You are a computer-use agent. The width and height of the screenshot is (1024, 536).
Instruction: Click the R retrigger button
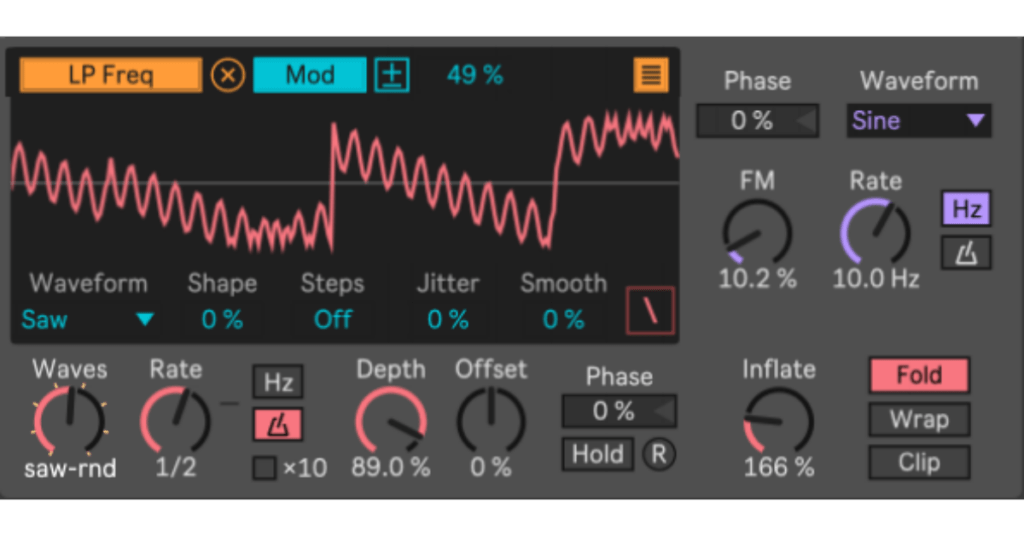659,454
